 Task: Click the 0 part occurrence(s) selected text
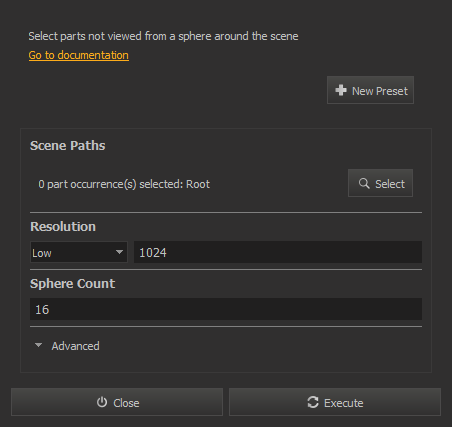[x=124, y=184]
